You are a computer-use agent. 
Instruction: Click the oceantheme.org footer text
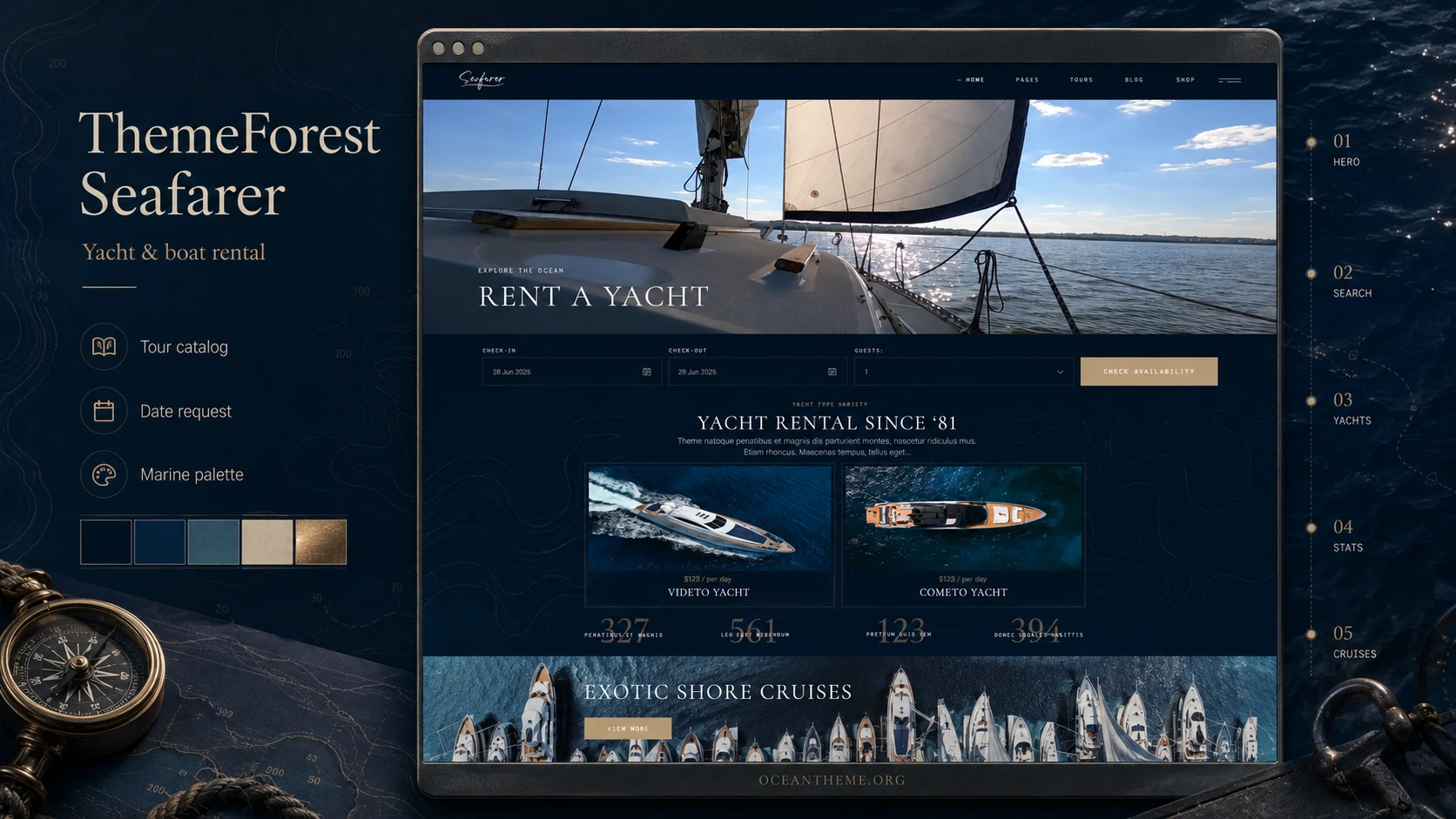coord(832,781)
